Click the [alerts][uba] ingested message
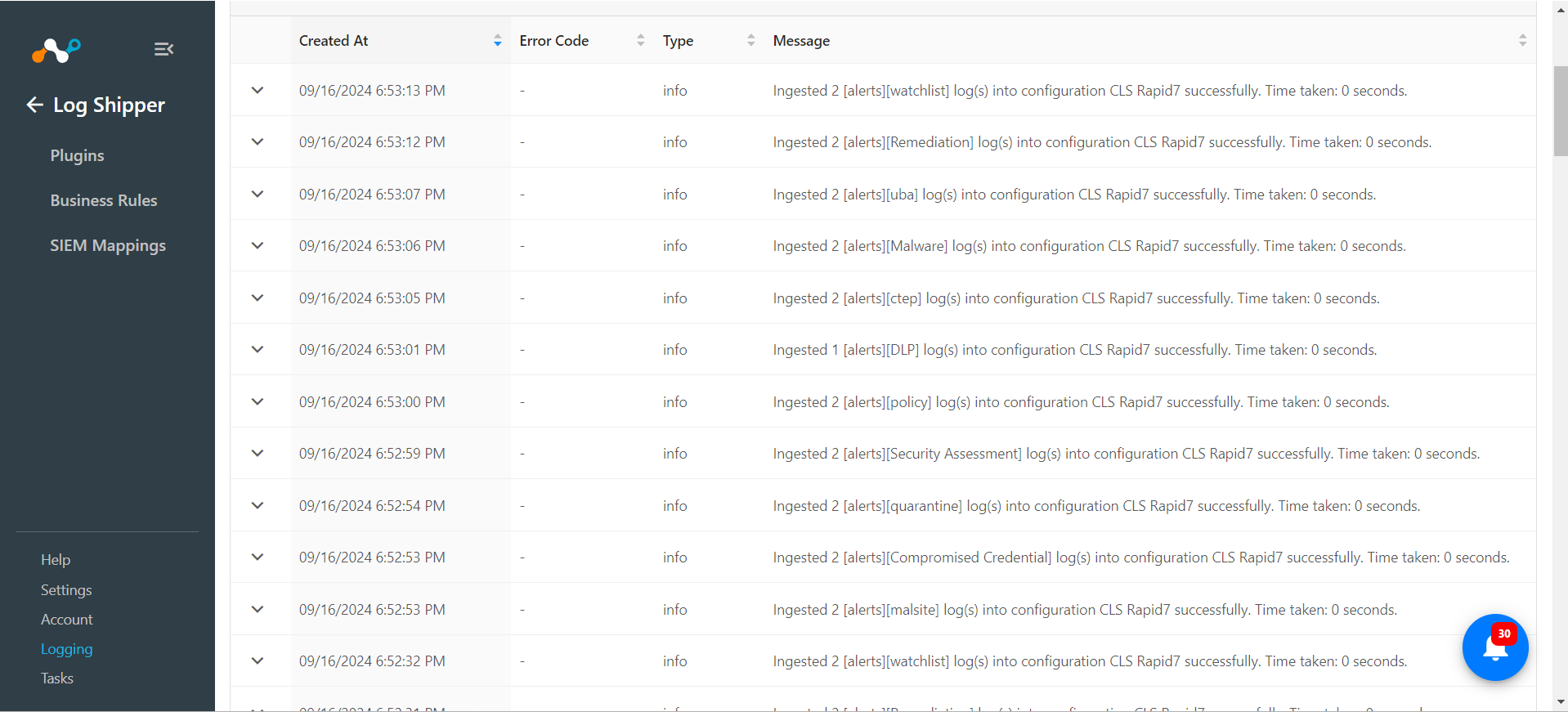 (1074, 195)
